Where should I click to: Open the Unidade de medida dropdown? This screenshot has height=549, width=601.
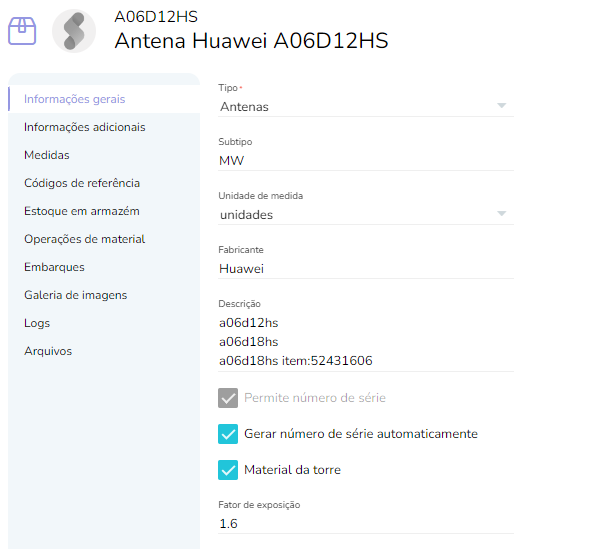point(366,214)
